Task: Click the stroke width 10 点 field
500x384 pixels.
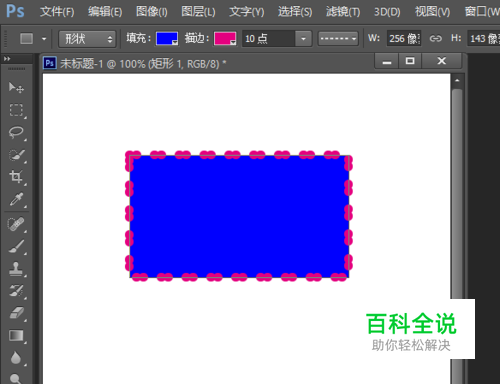Action: coord(269,39)
